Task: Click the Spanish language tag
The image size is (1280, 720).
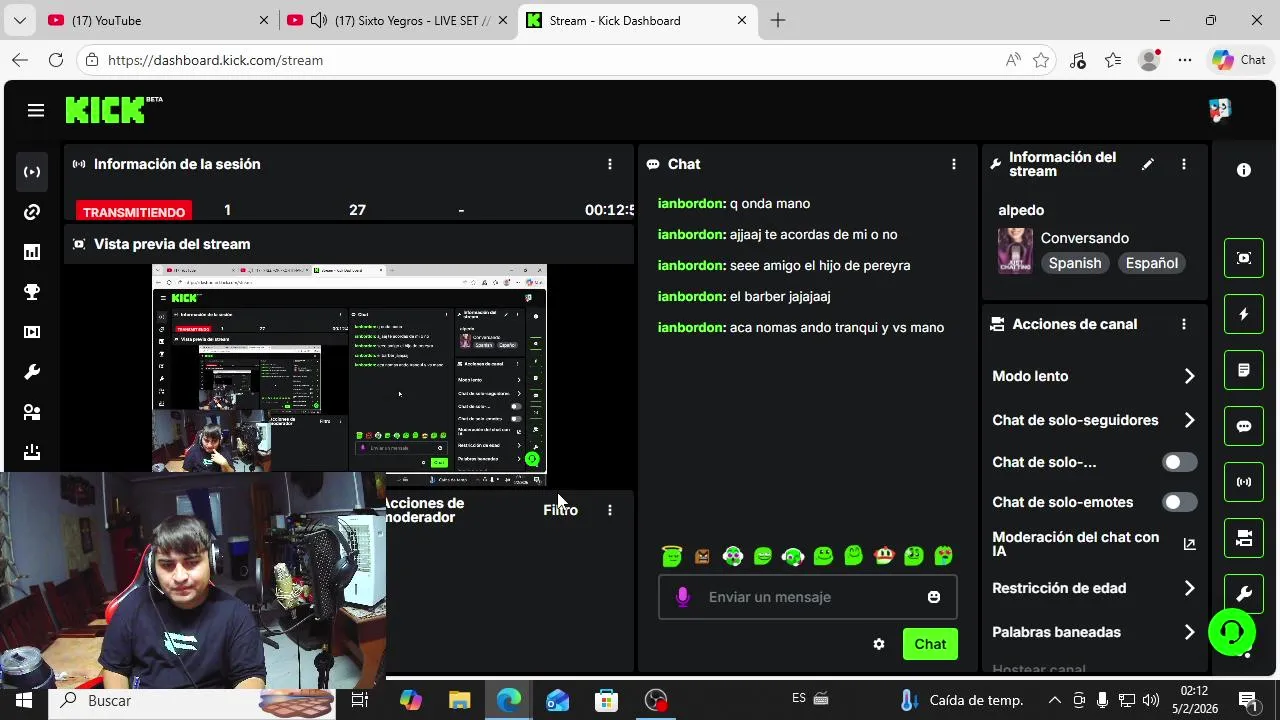Action: [x=1075, y=263]
